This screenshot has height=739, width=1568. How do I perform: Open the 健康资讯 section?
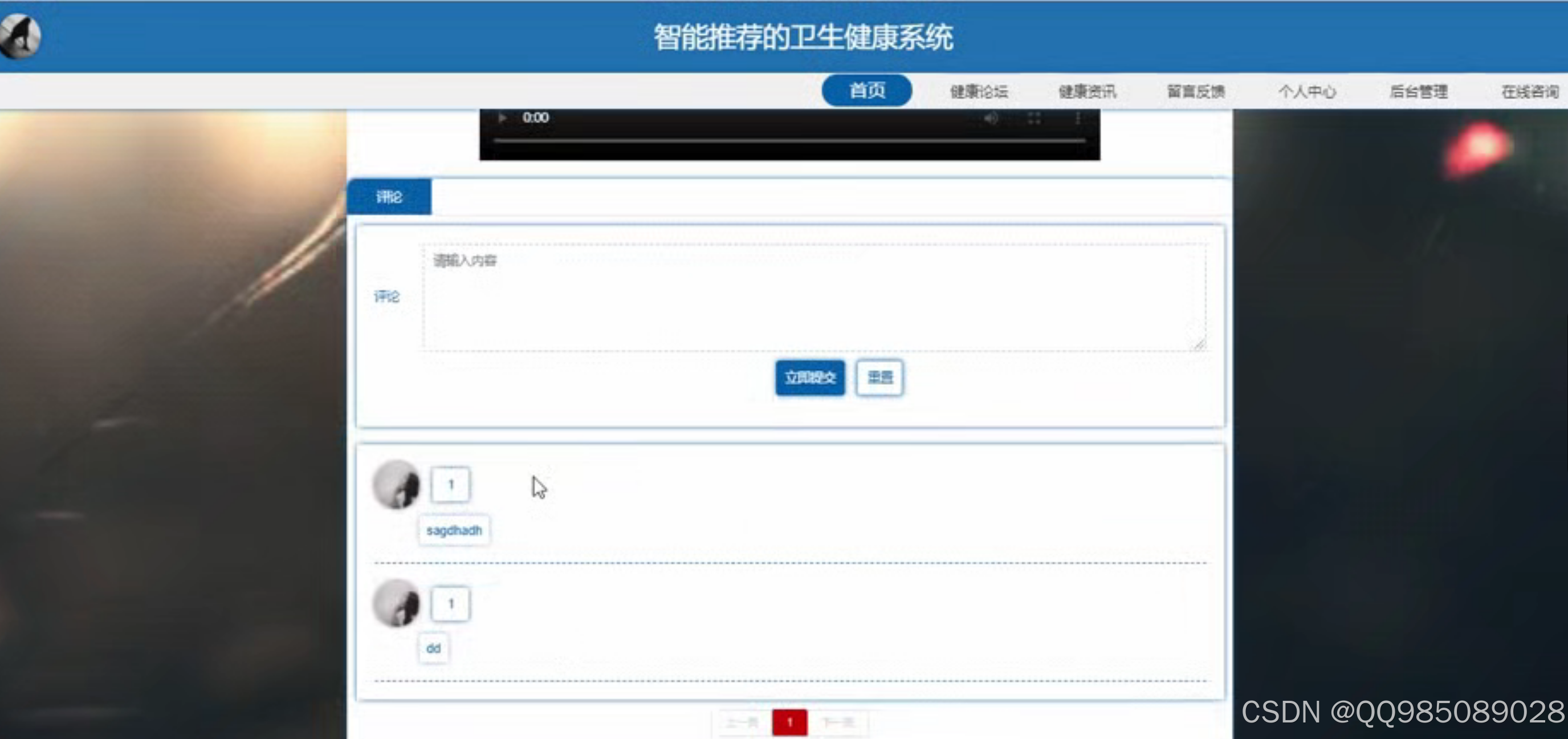tap(1087, 91)
